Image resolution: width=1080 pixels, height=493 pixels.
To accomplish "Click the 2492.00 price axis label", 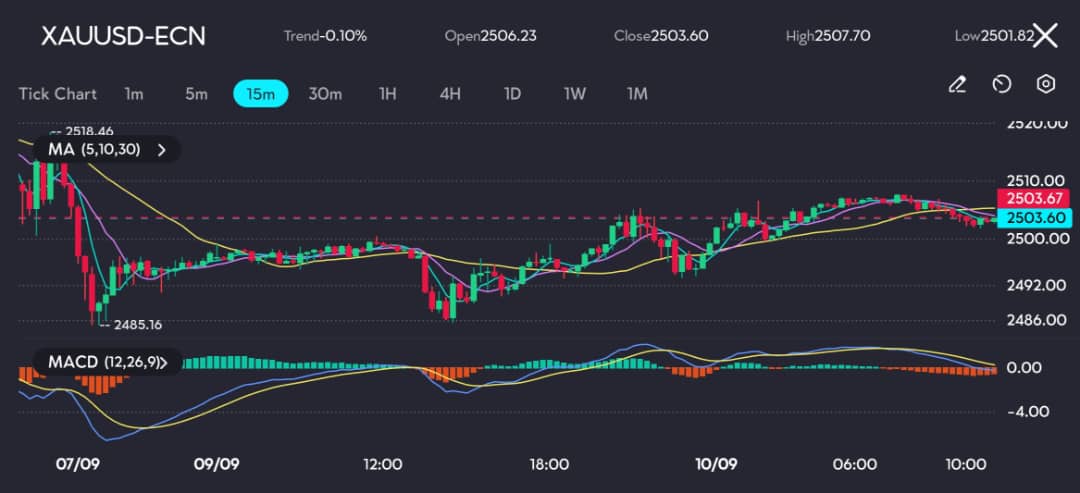I will [1037, 285].
